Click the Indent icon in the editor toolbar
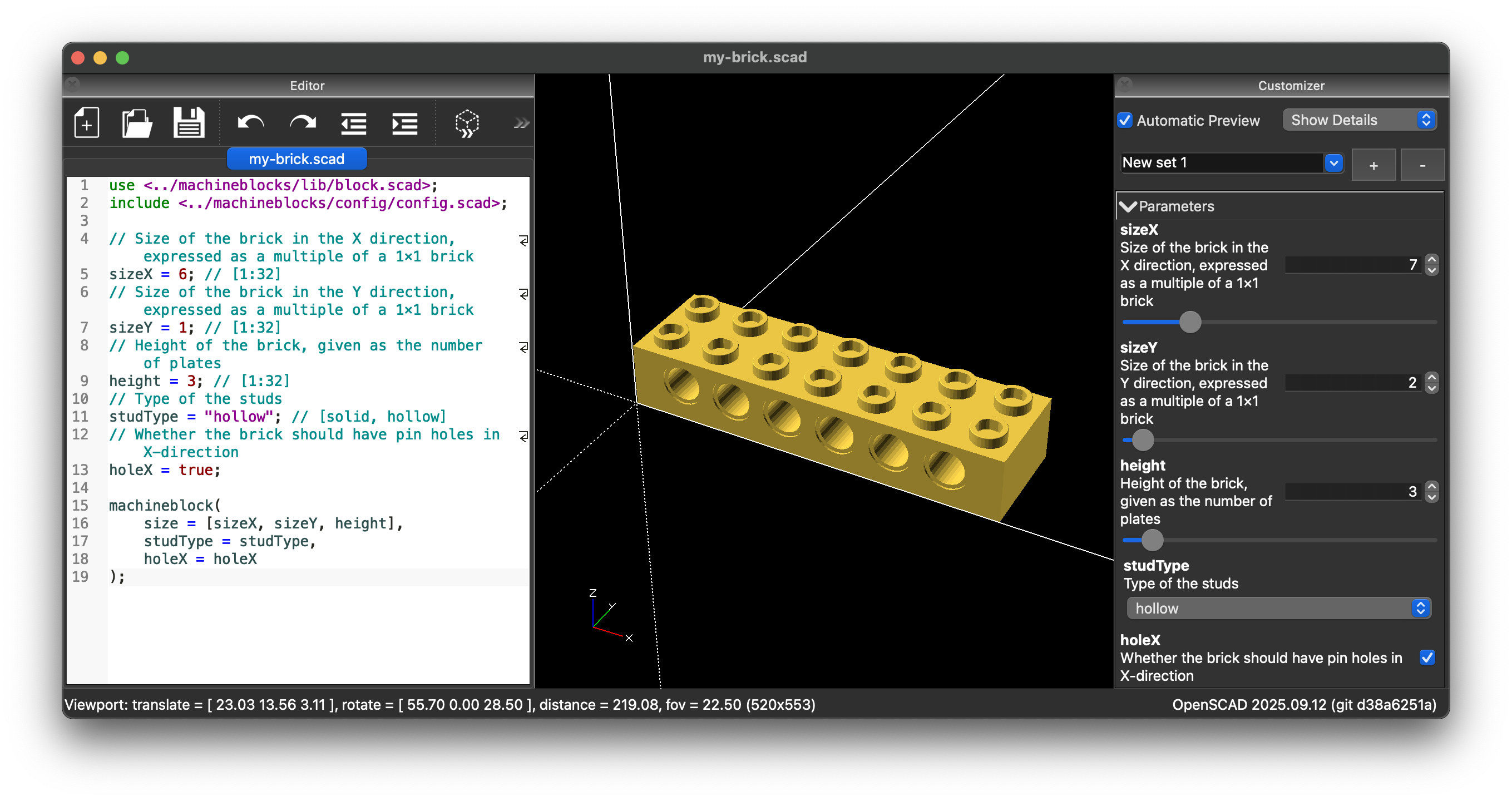 click(x=404, y=123)
